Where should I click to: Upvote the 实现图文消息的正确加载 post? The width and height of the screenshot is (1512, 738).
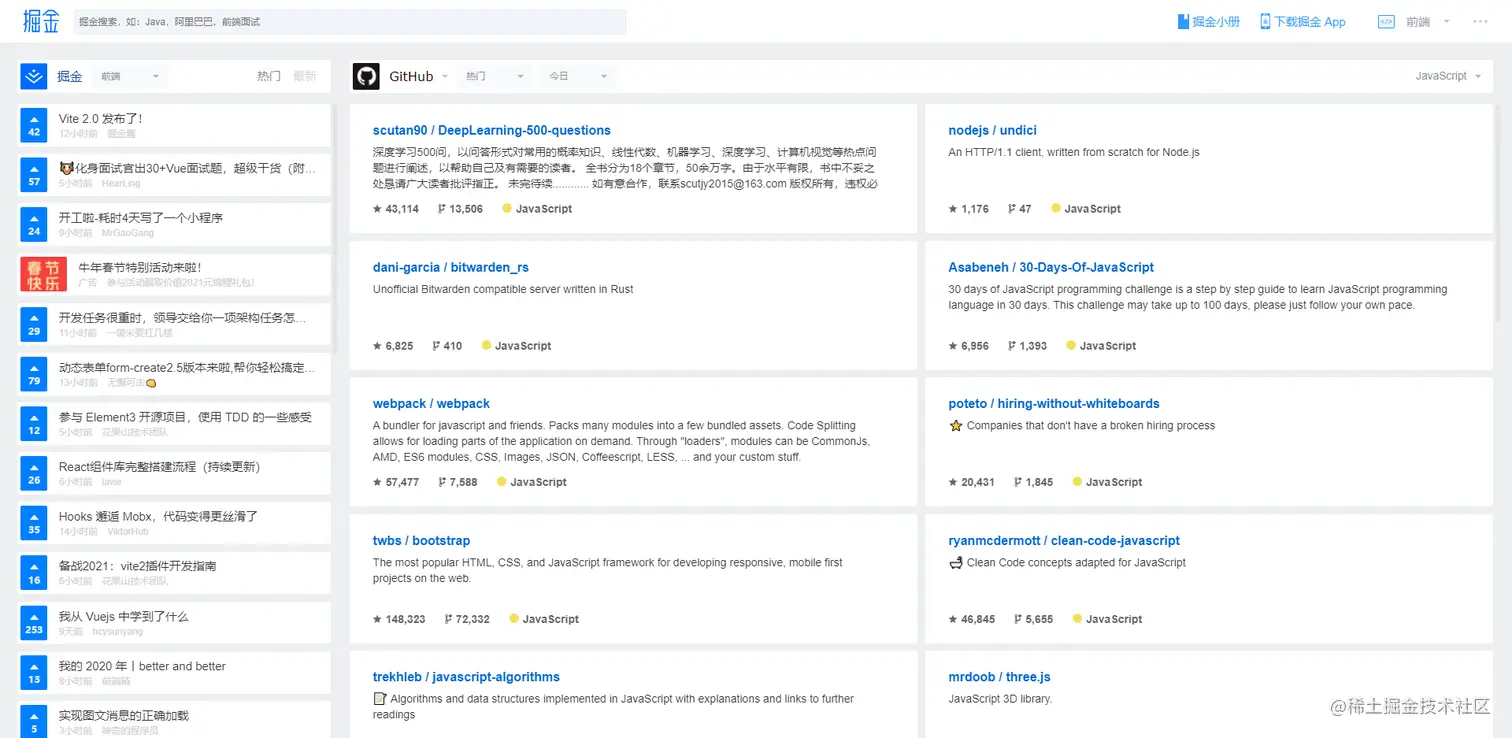34,721
